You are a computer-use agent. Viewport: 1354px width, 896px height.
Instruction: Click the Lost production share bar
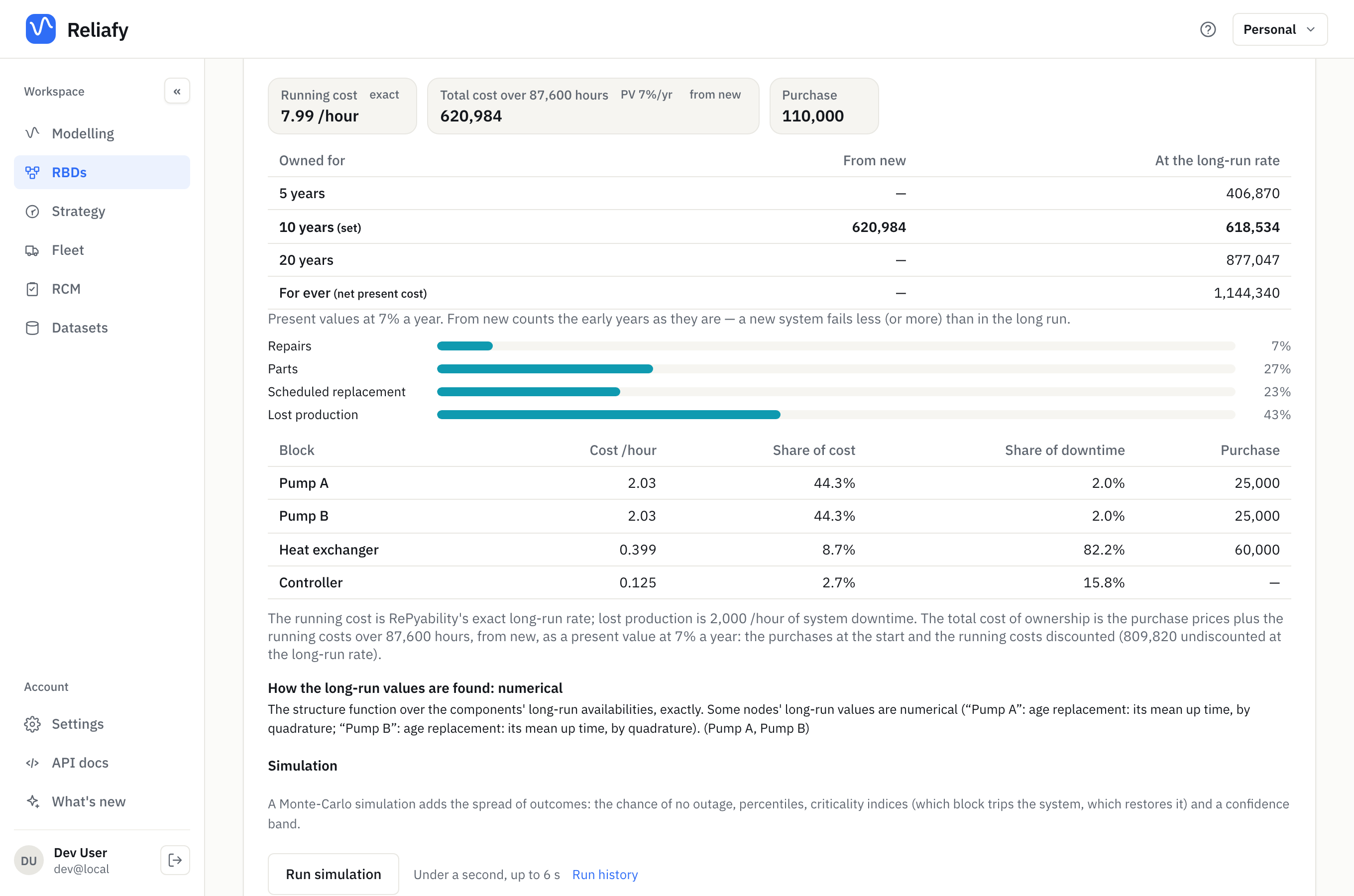(x=836, y=414)
